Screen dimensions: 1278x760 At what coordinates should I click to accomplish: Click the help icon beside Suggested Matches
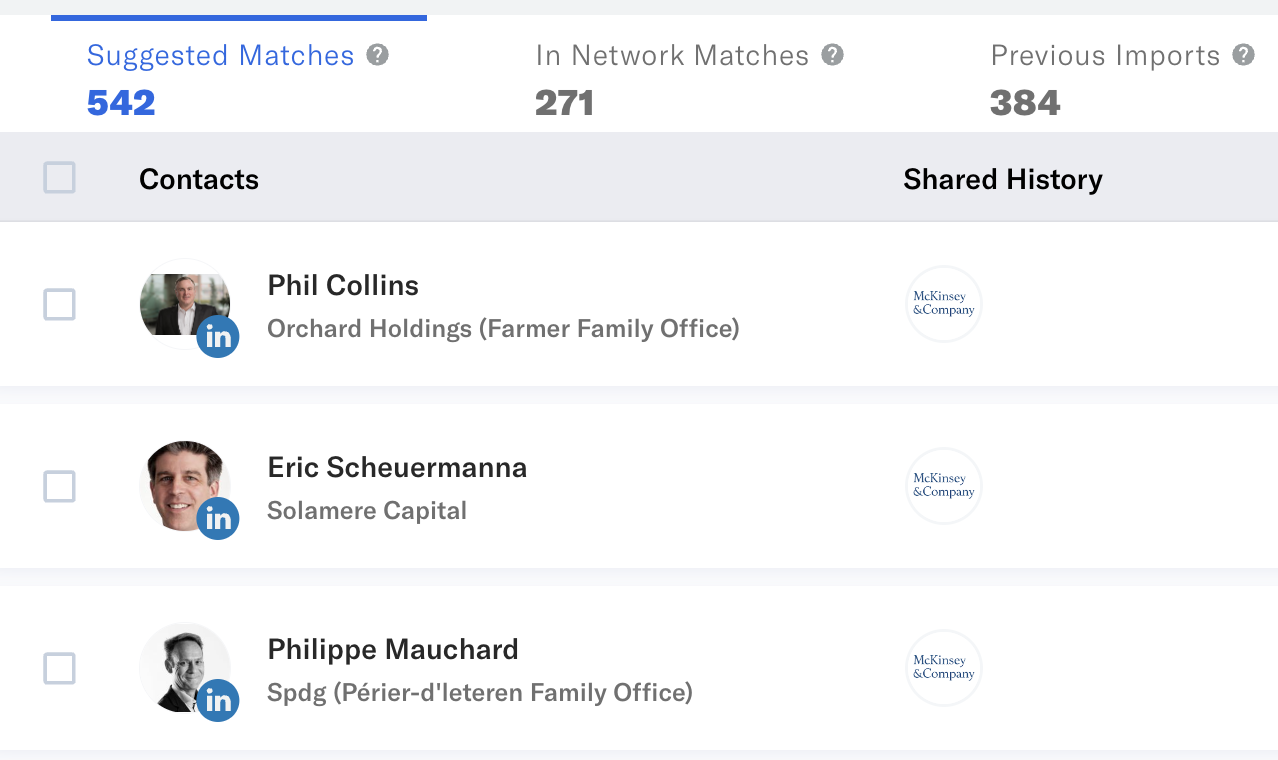pos(377,55)
